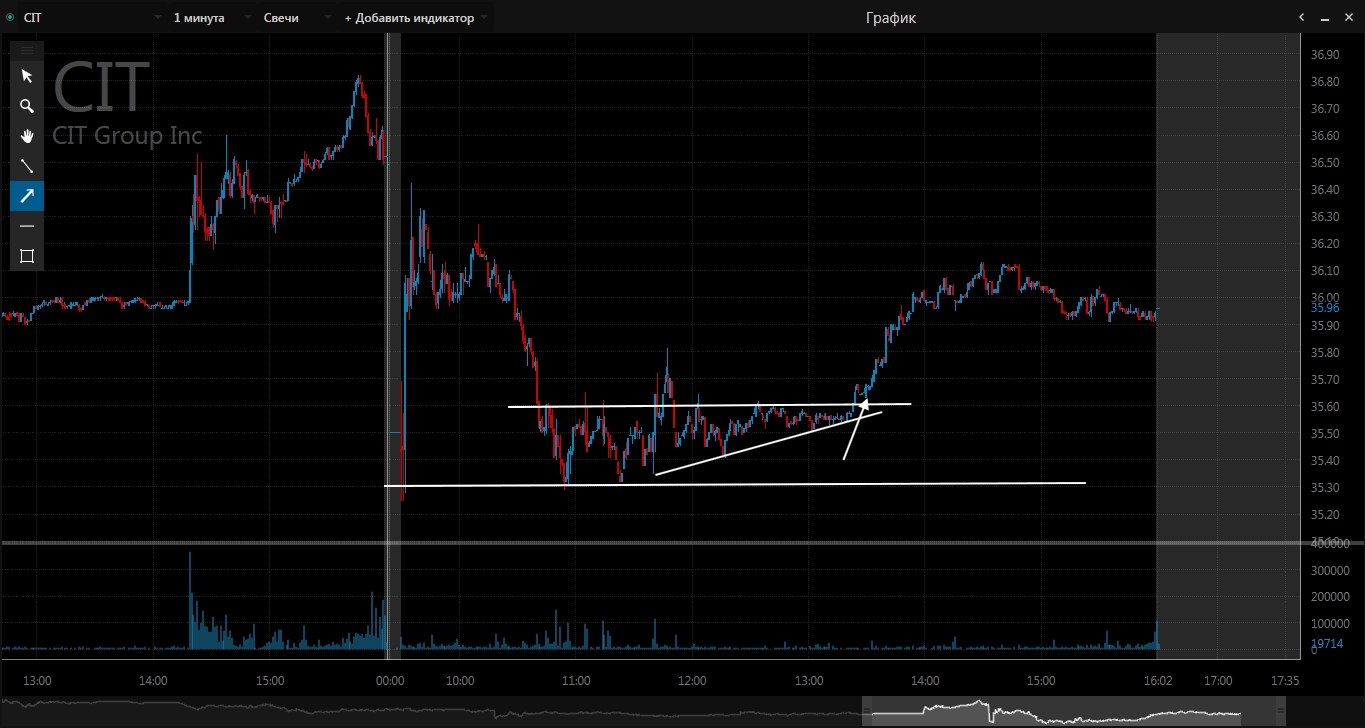1365x728 pixels.
Task: Click the График window title
Action: 890,17
